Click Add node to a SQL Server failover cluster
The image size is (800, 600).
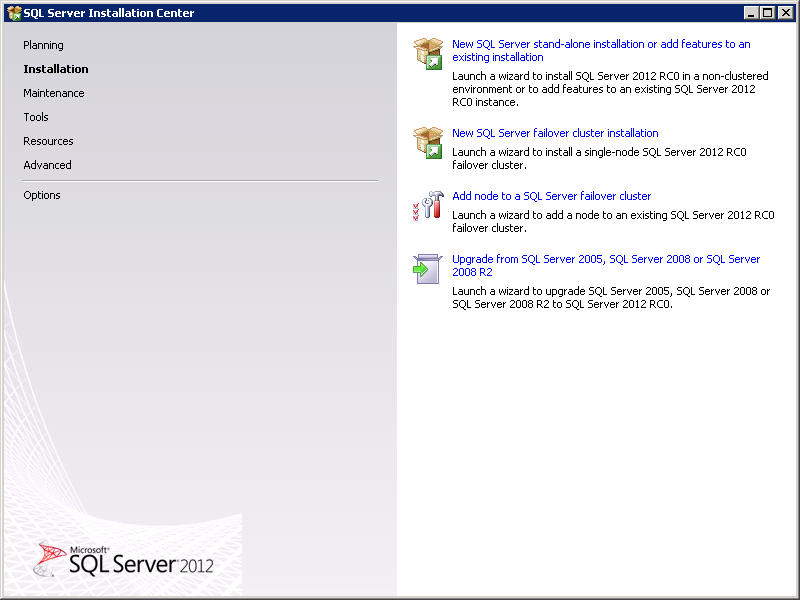coord(551,196)
